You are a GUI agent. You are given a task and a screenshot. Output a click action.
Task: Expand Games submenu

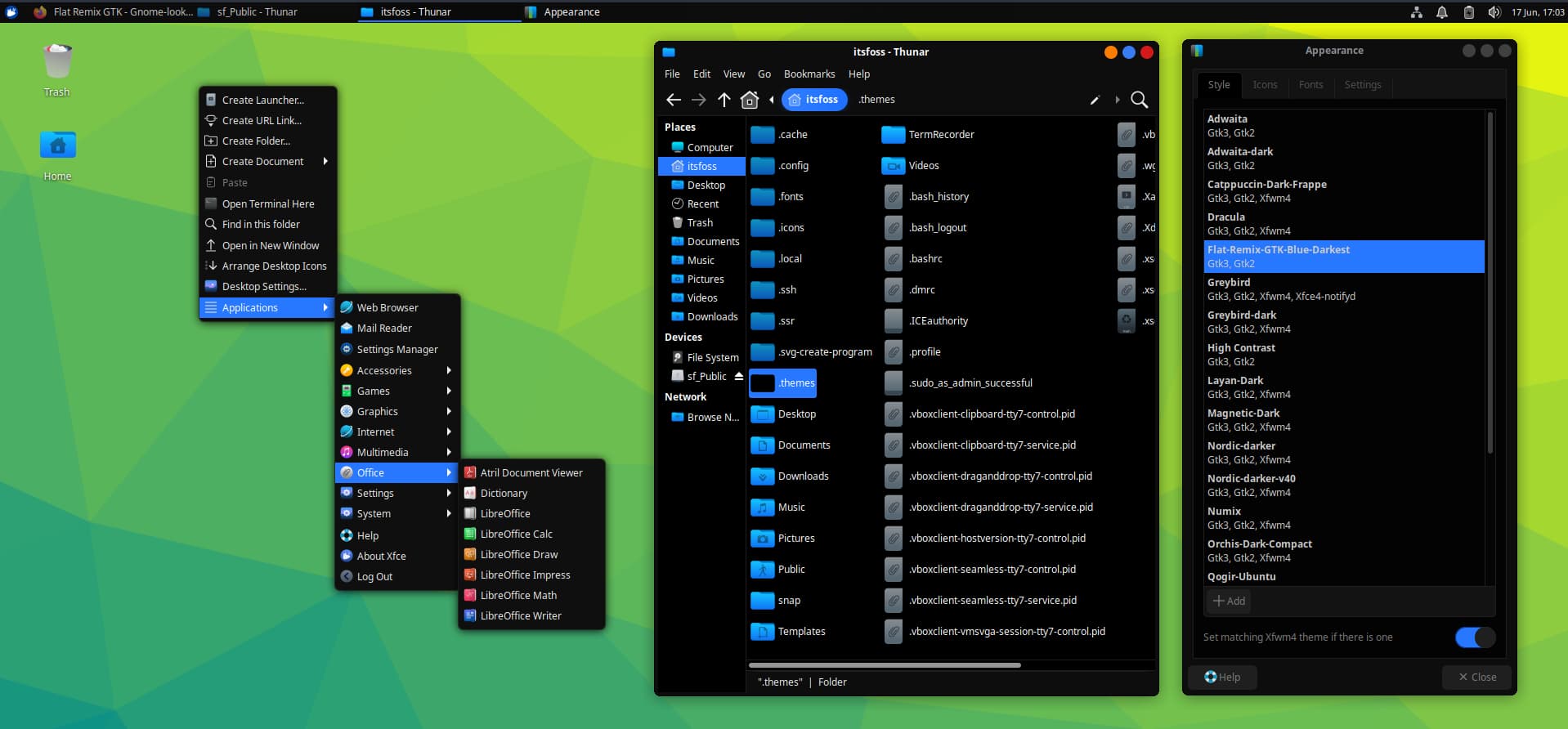coord(397,391)
